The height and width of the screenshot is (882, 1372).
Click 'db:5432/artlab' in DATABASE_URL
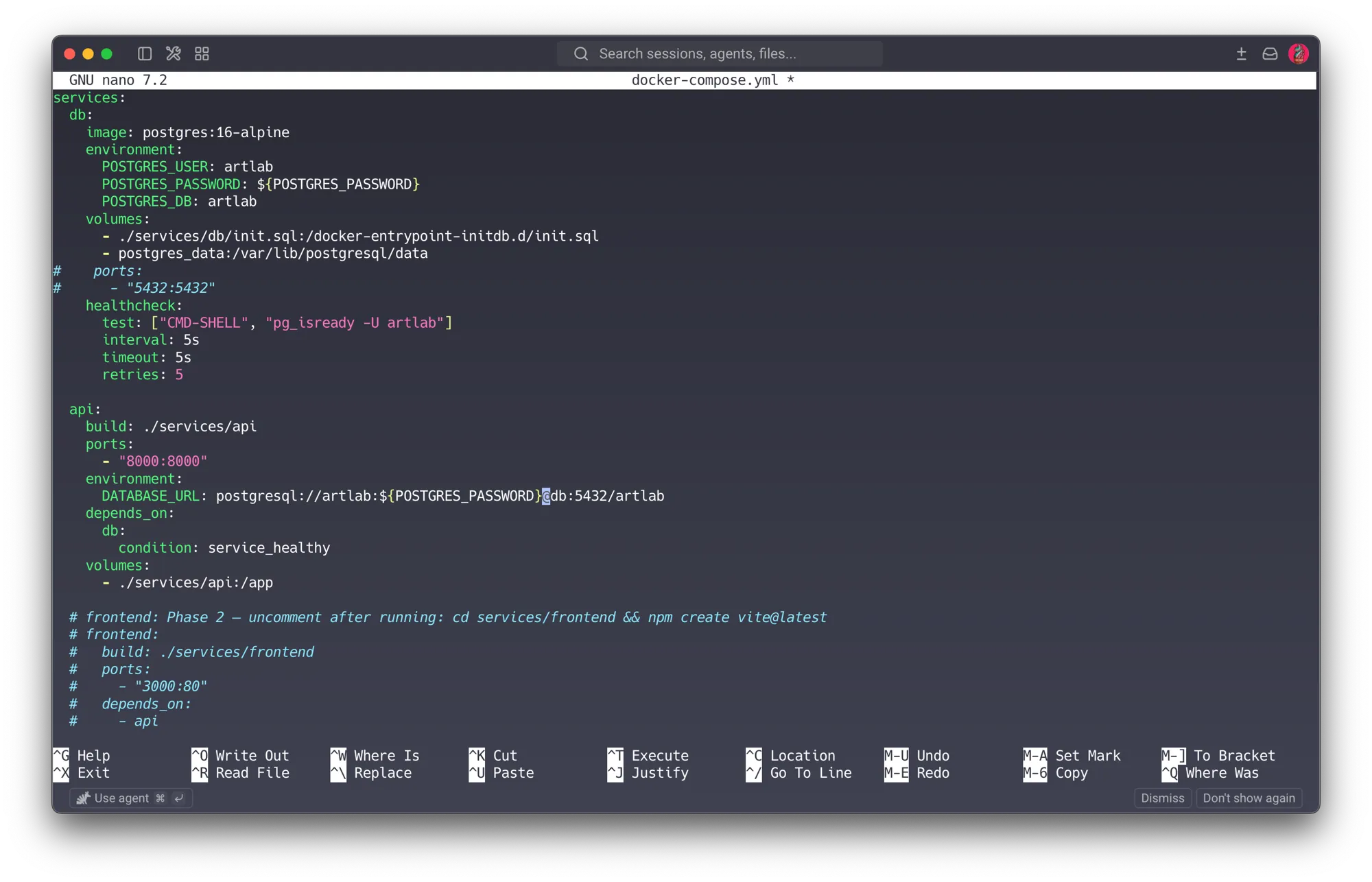[607, 496]
